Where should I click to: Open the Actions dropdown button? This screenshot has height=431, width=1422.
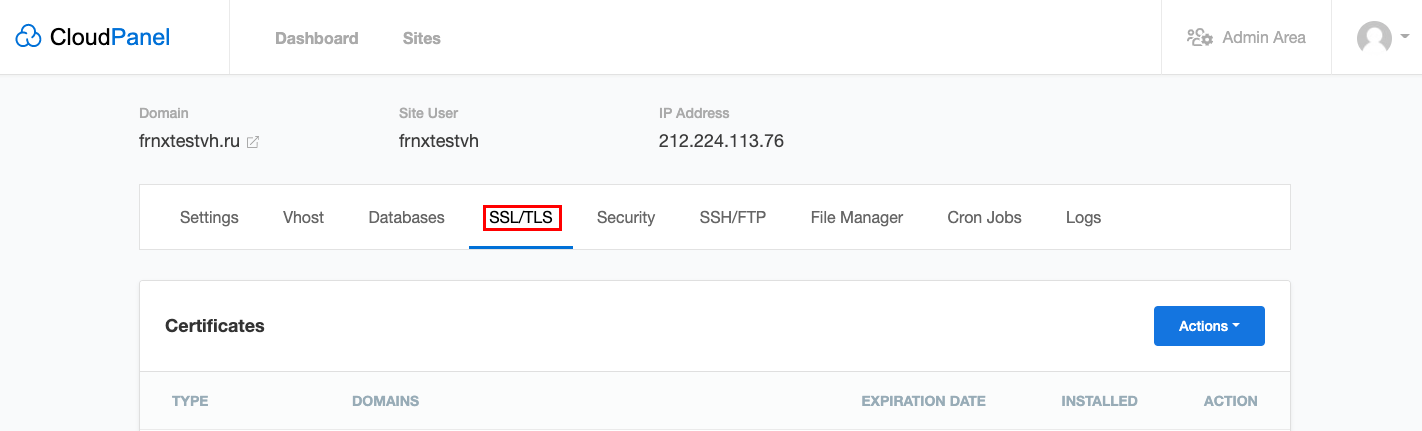point(1209,326)
